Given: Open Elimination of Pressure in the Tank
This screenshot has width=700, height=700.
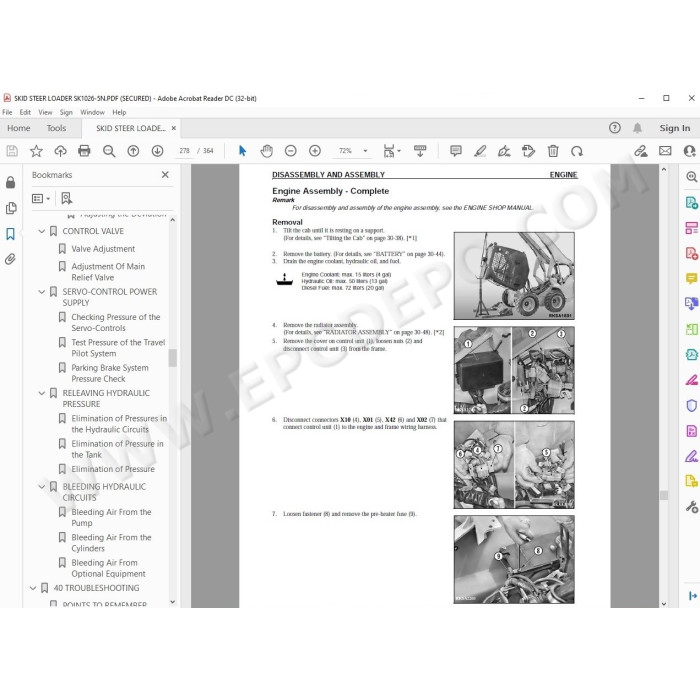Looking at the screenshot, I should pos(117,449).
